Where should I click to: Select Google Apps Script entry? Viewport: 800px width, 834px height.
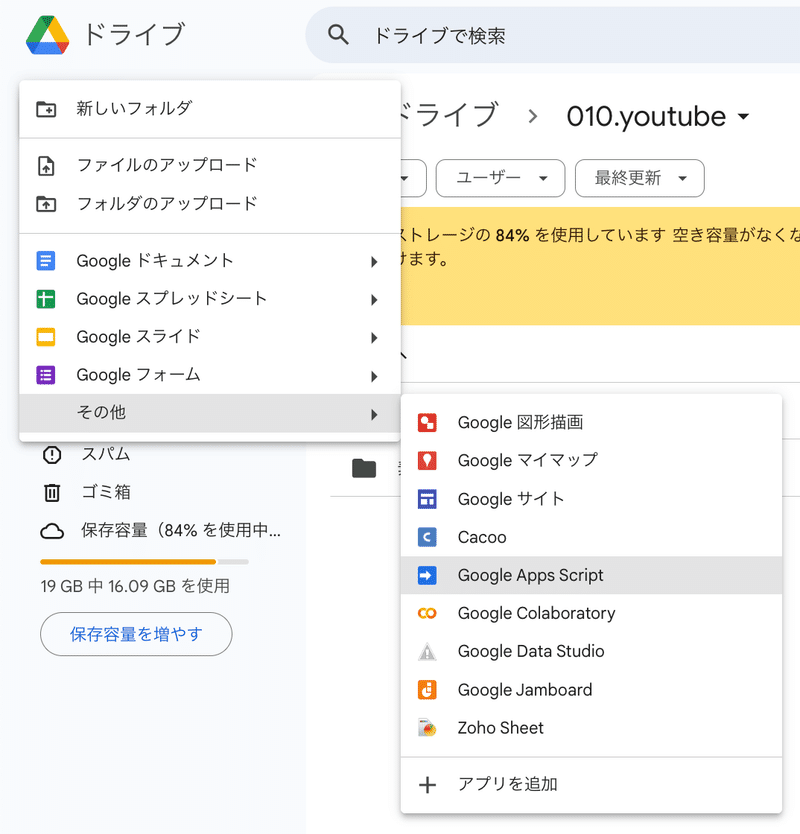click(591, 576)
